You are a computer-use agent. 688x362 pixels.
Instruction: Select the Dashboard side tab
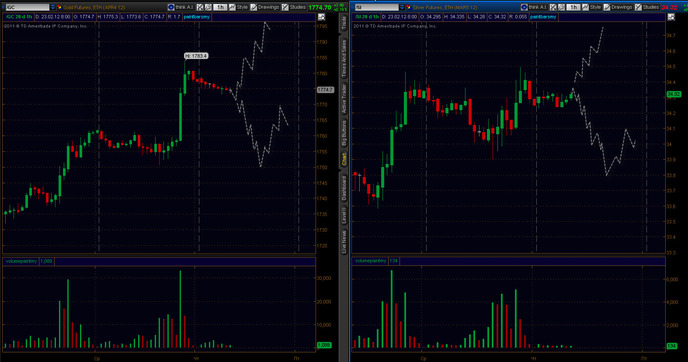344,189
